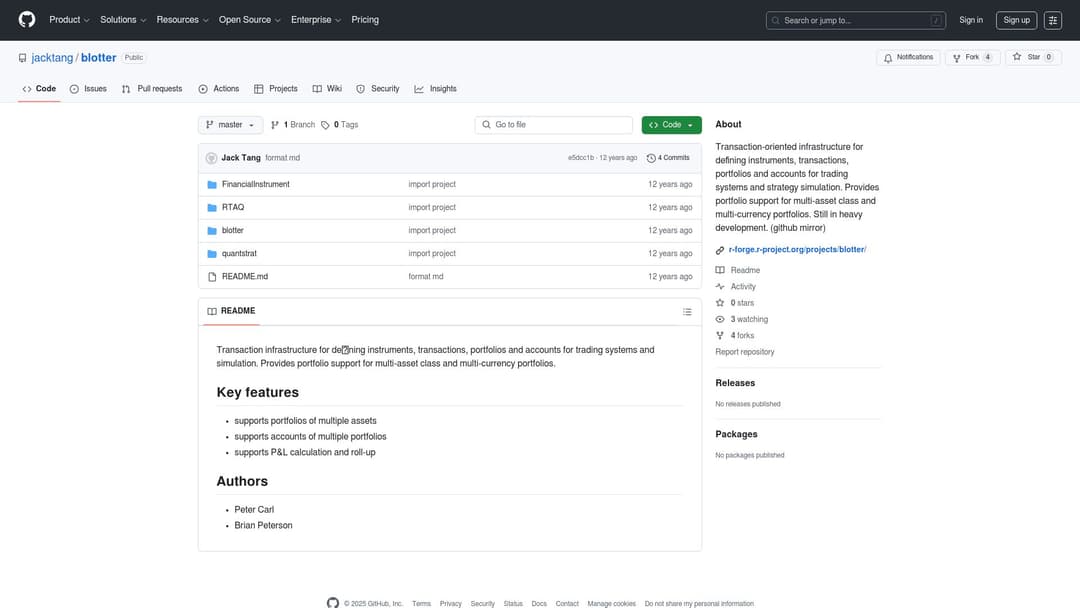
Task: Focus the Go to file field
Action: coord(554,125)
